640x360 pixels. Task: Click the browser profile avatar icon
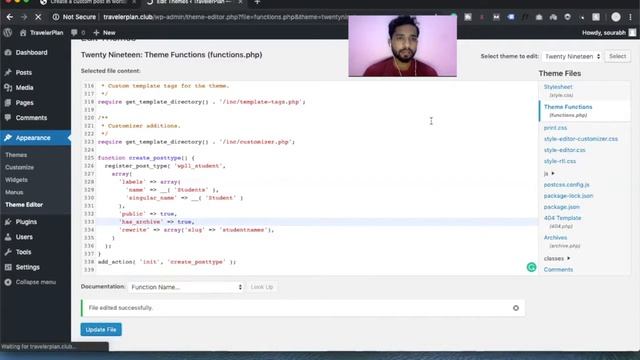(x=616, y=17)
